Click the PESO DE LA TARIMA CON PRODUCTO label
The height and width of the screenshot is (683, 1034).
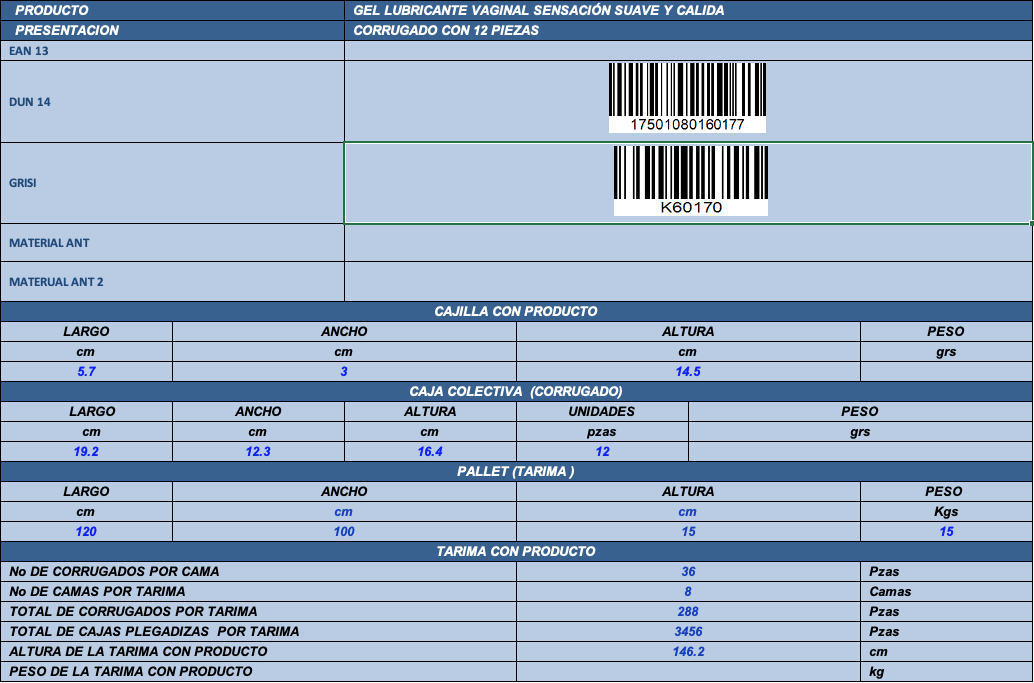258,671
